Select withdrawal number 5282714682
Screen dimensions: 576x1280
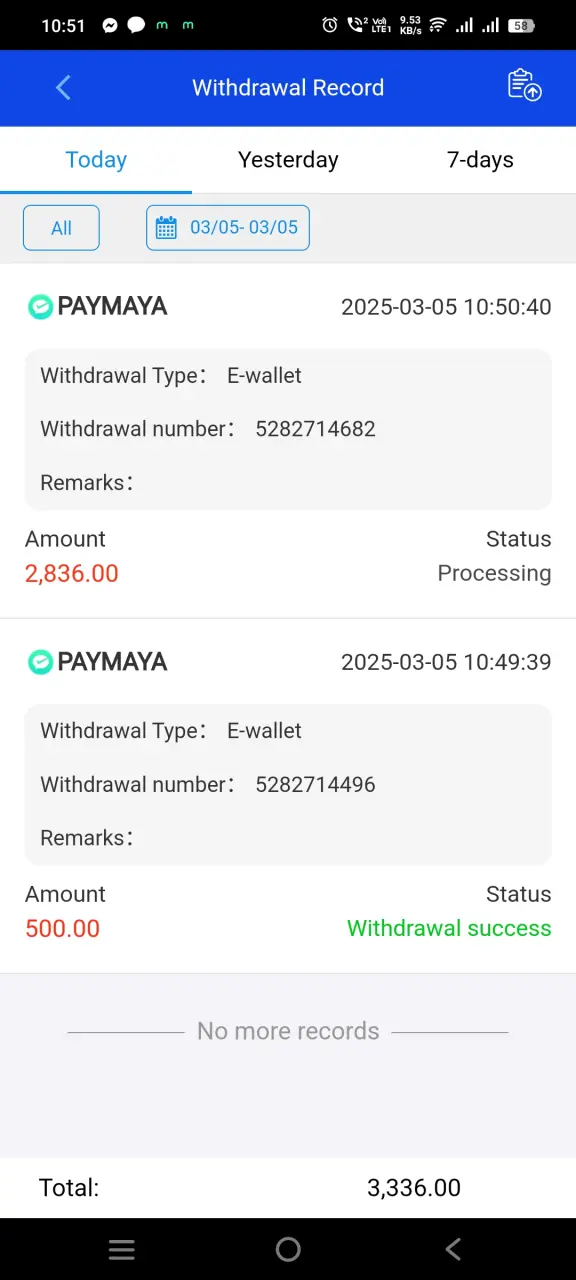click(x=315, y=429)
